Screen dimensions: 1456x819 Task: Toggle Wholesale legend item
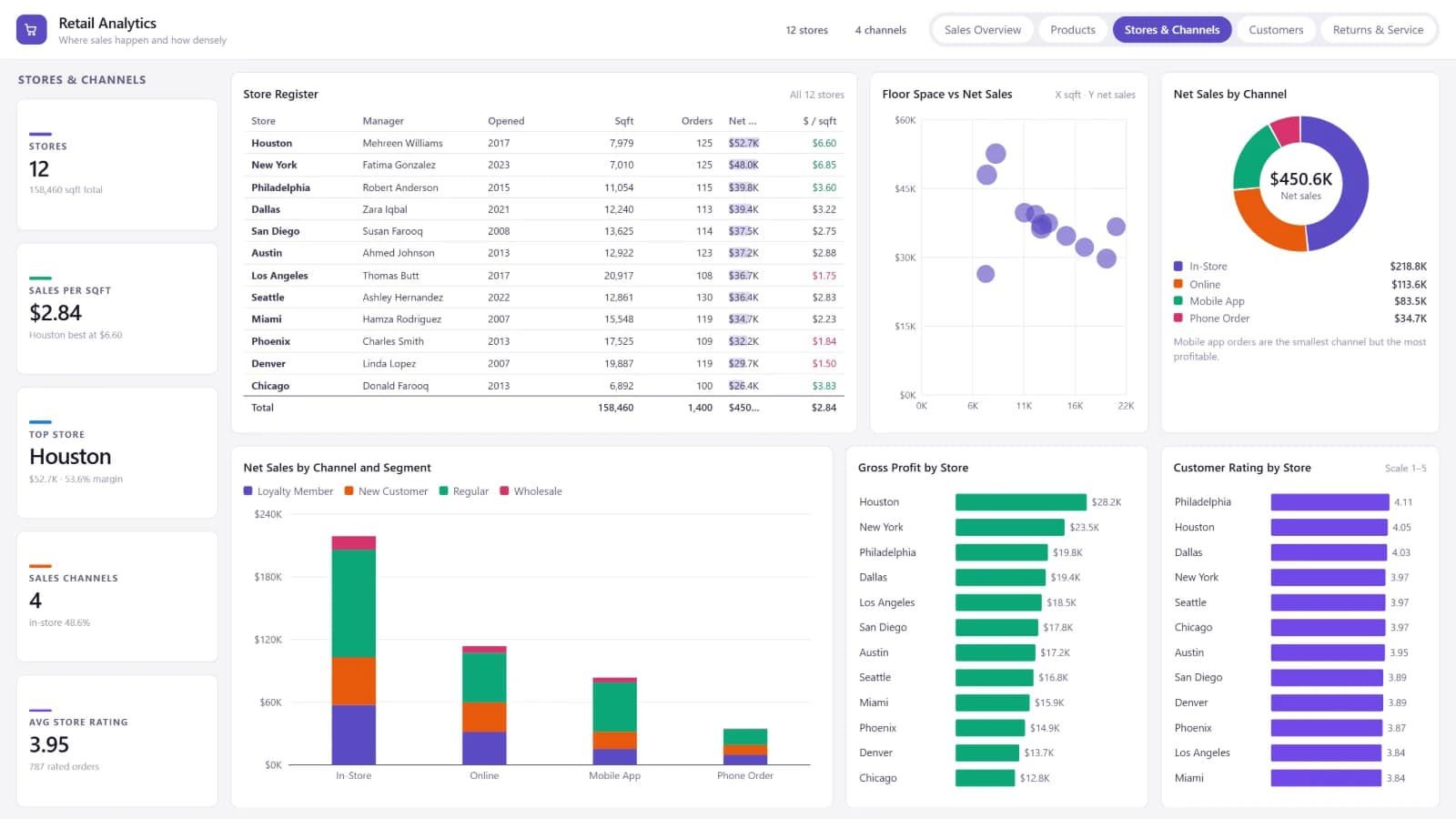pos(531,491)
